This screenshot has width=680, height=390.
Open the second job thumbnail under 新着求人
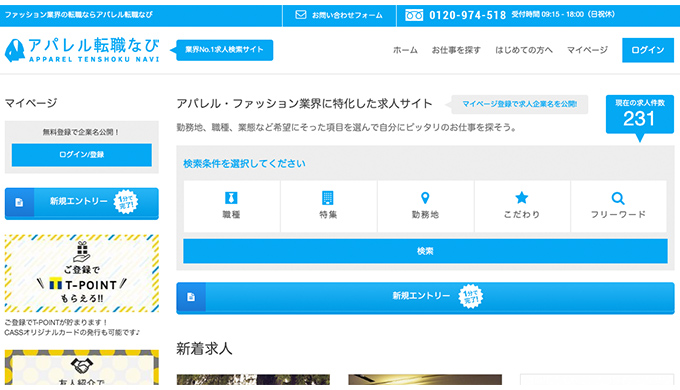425,380
